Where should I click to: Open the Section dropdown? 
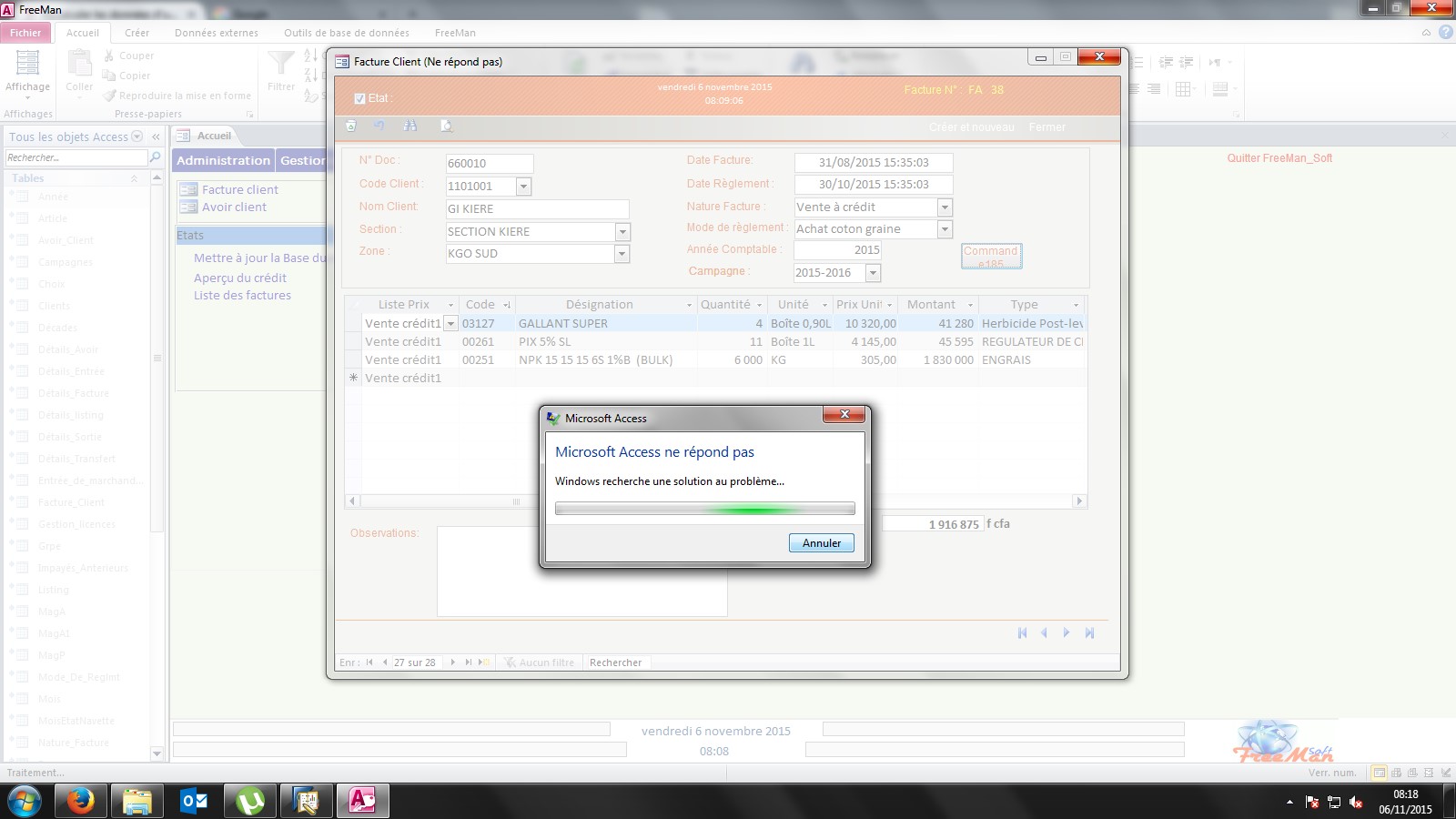click(x=622, y=232)
